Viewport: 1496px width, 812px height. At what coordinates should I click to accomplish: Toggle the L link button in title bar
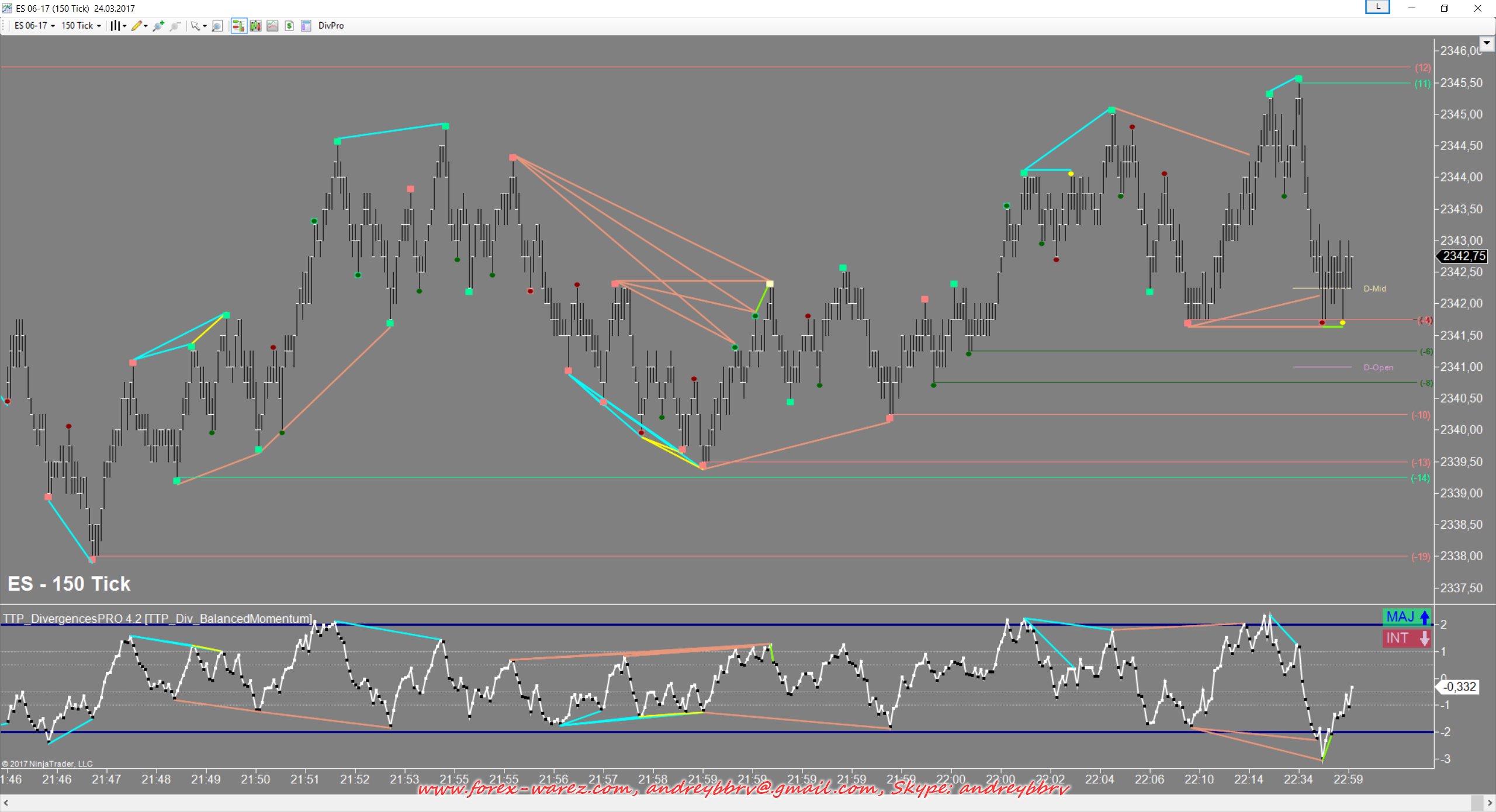pos(1377,7)
